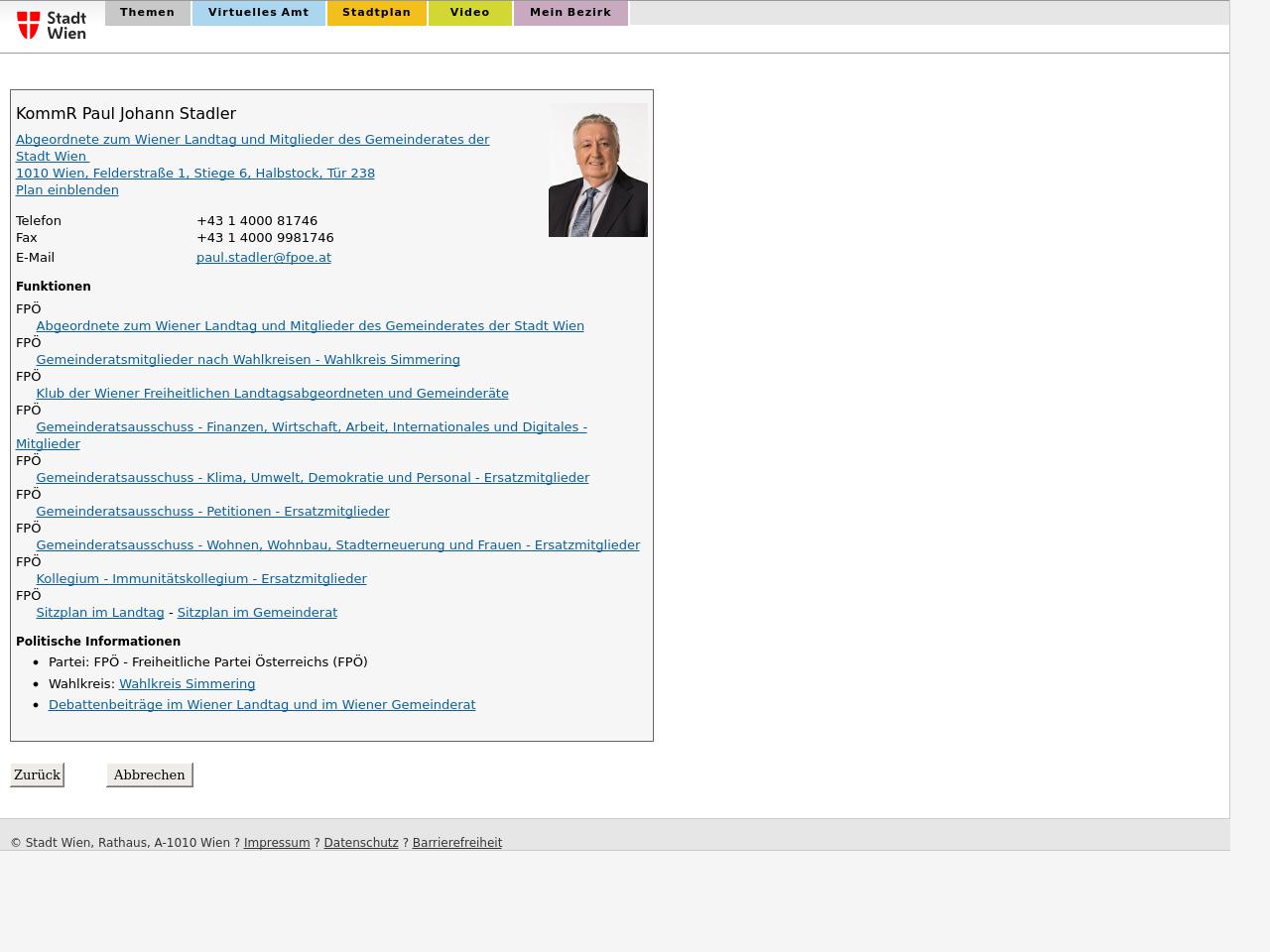
Task: Switch to Virtuelles Amt tab
Action: click(x=258, y=13)
